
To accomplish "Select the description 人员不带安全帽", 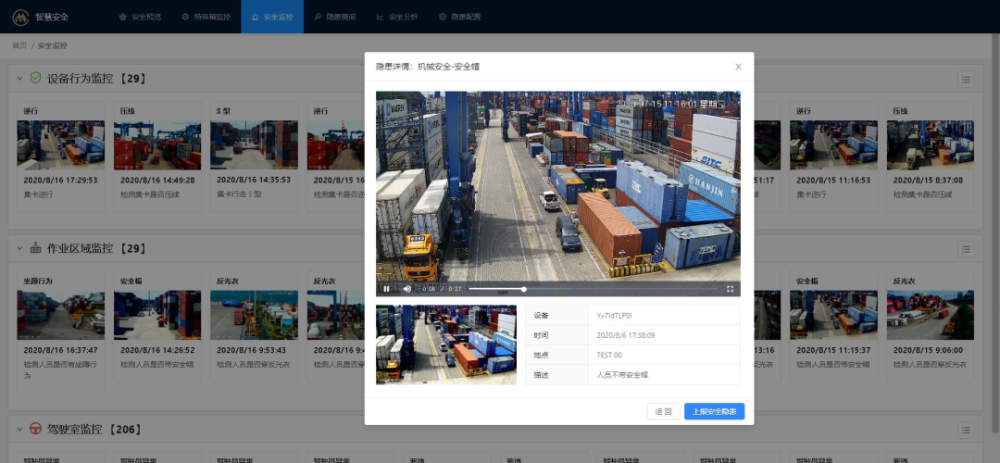I will pyautogui.click(x=622, y=375).
